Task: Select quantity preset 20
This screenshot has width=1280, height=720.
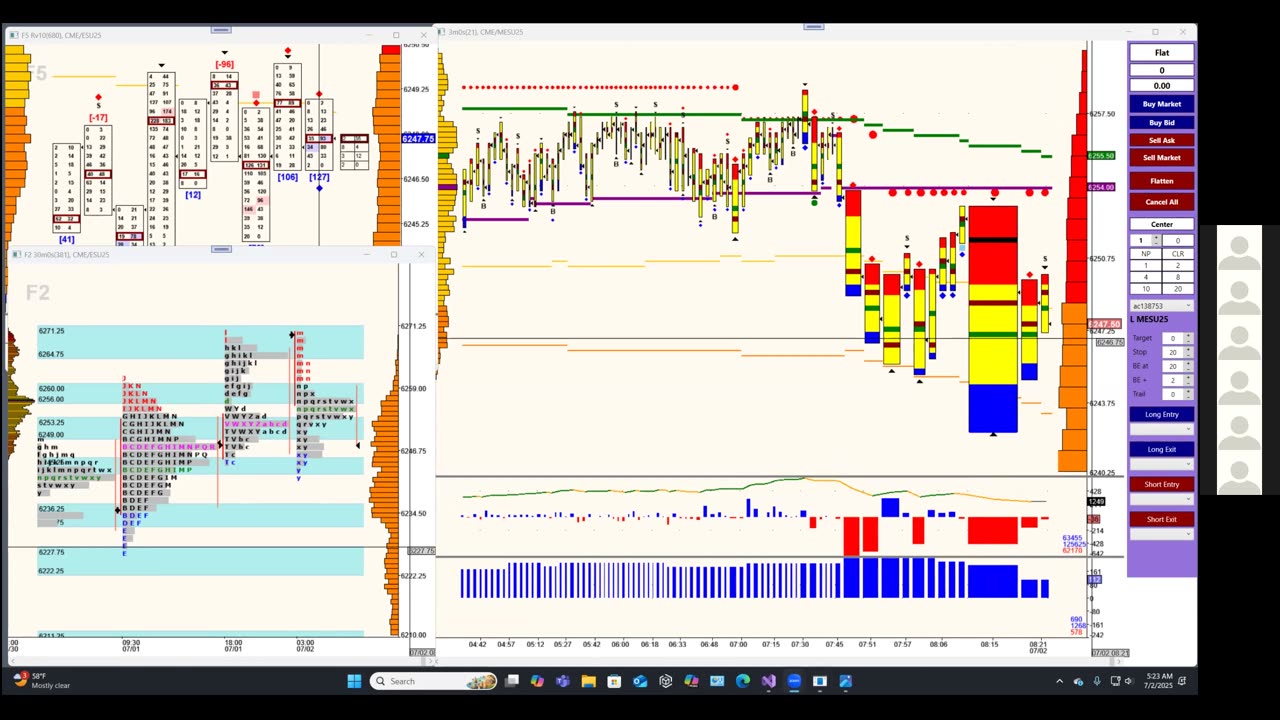Action: click(x=1178, y=289)
